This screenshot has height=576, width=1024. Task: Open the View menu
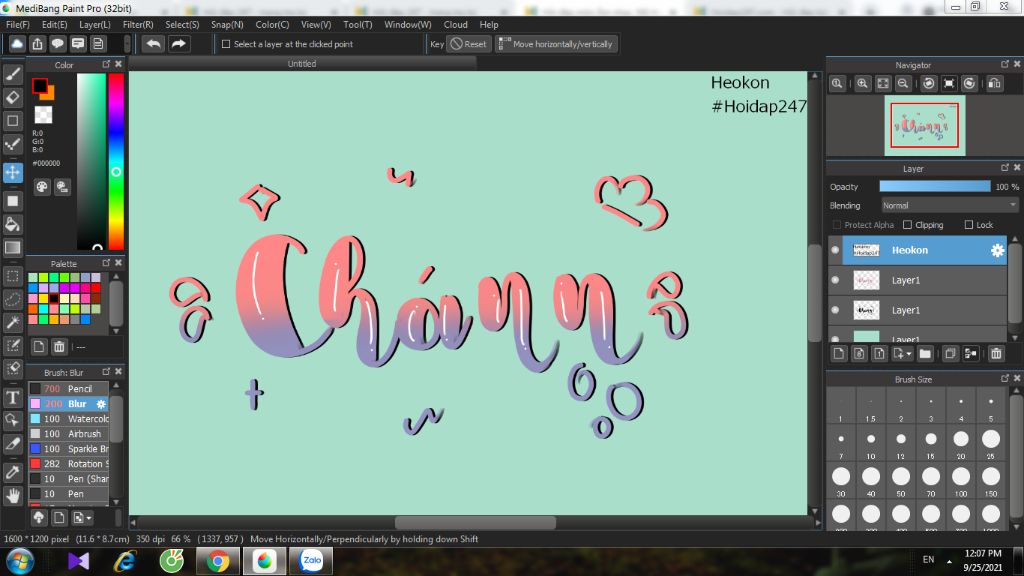316,24
